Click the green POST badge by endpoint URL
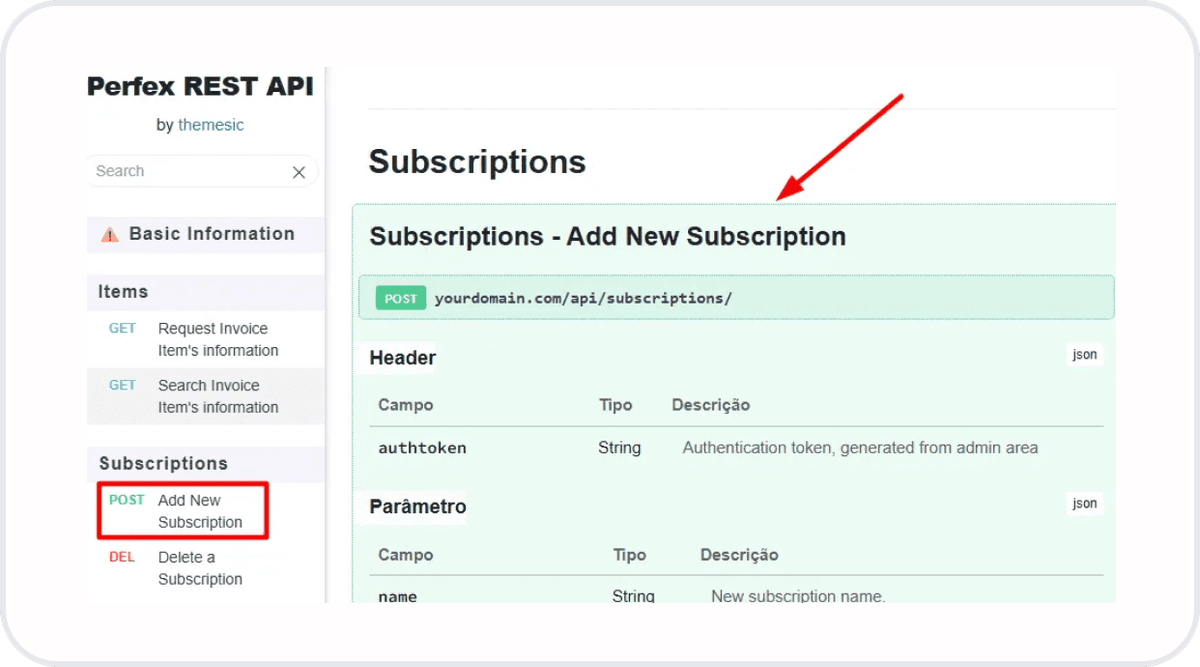Image resolution: width=1200 pixels, height=667 pixels. (x=401, y=298)
